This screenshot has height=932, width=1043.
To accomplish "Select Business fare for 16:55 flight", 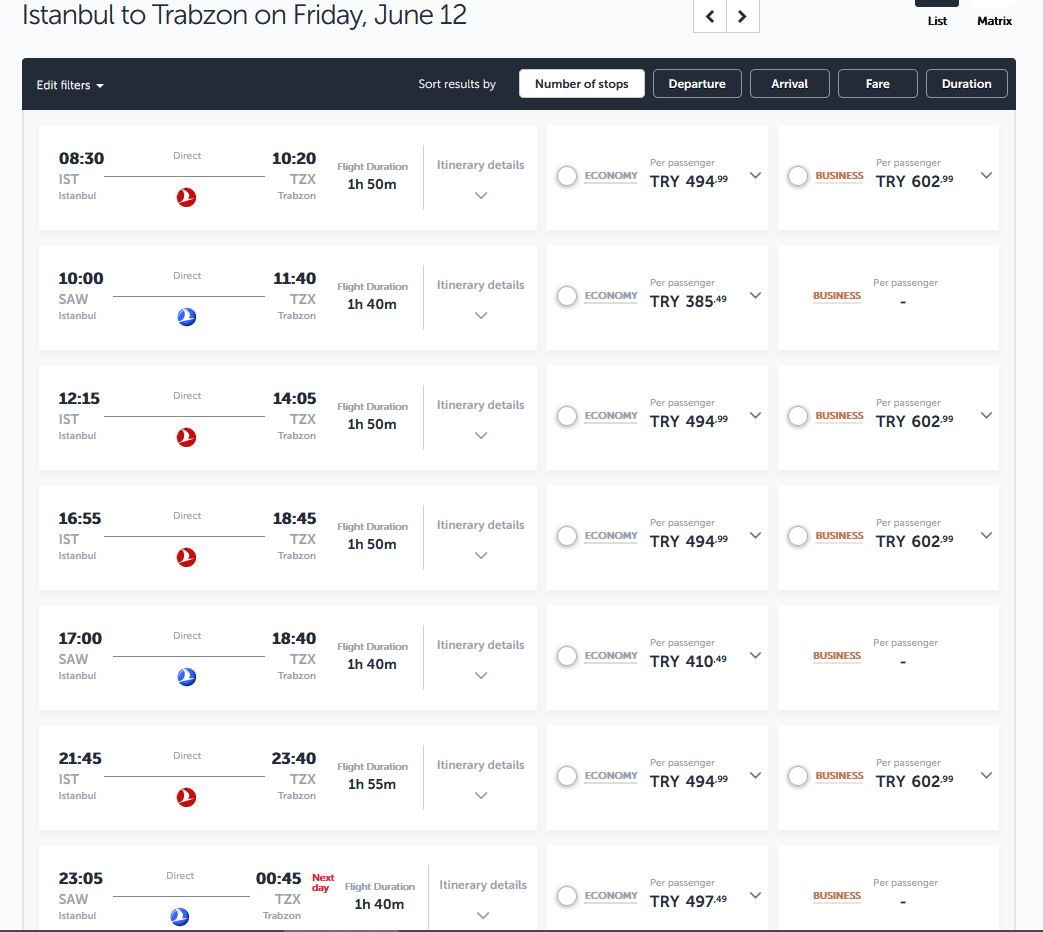I will tap(798, 536).
